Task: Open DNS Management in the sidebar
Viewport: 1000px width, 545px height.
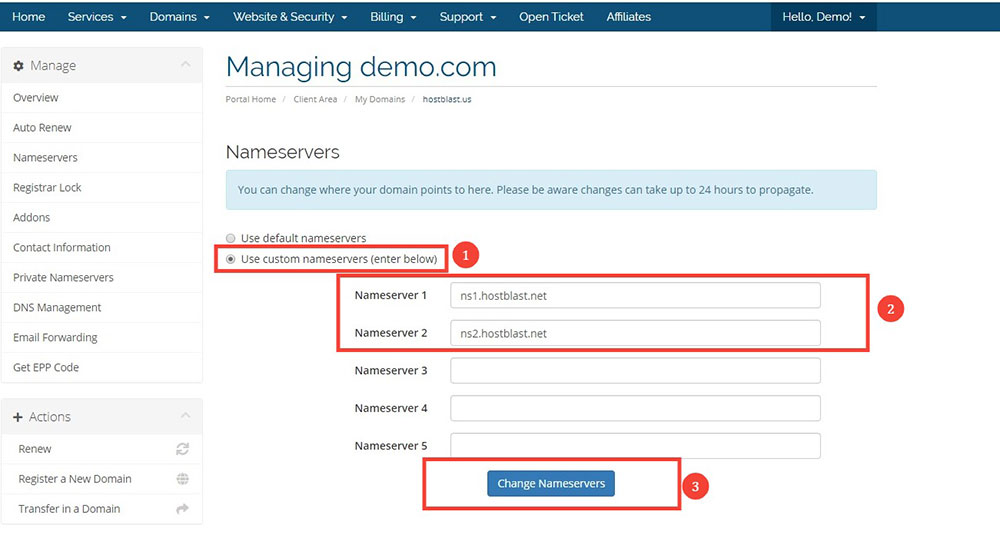Action: pos(57,308)
